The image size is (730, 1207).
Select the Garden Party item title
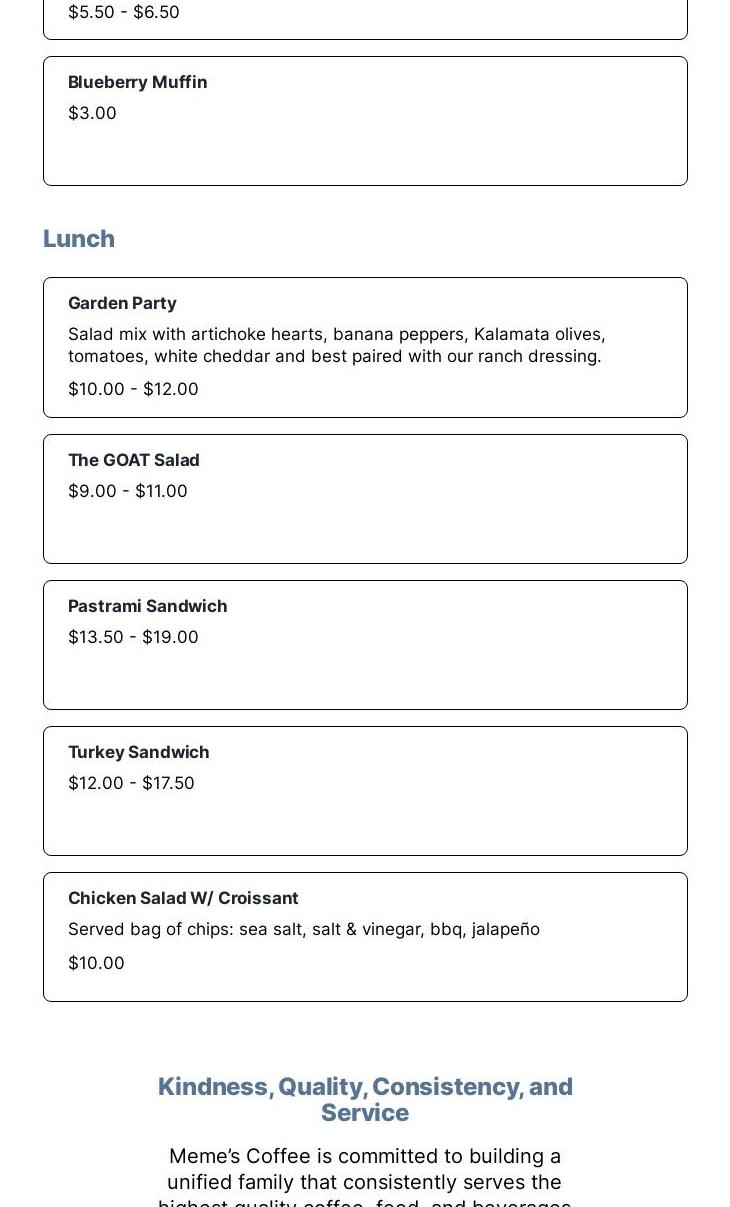[122, 303]
